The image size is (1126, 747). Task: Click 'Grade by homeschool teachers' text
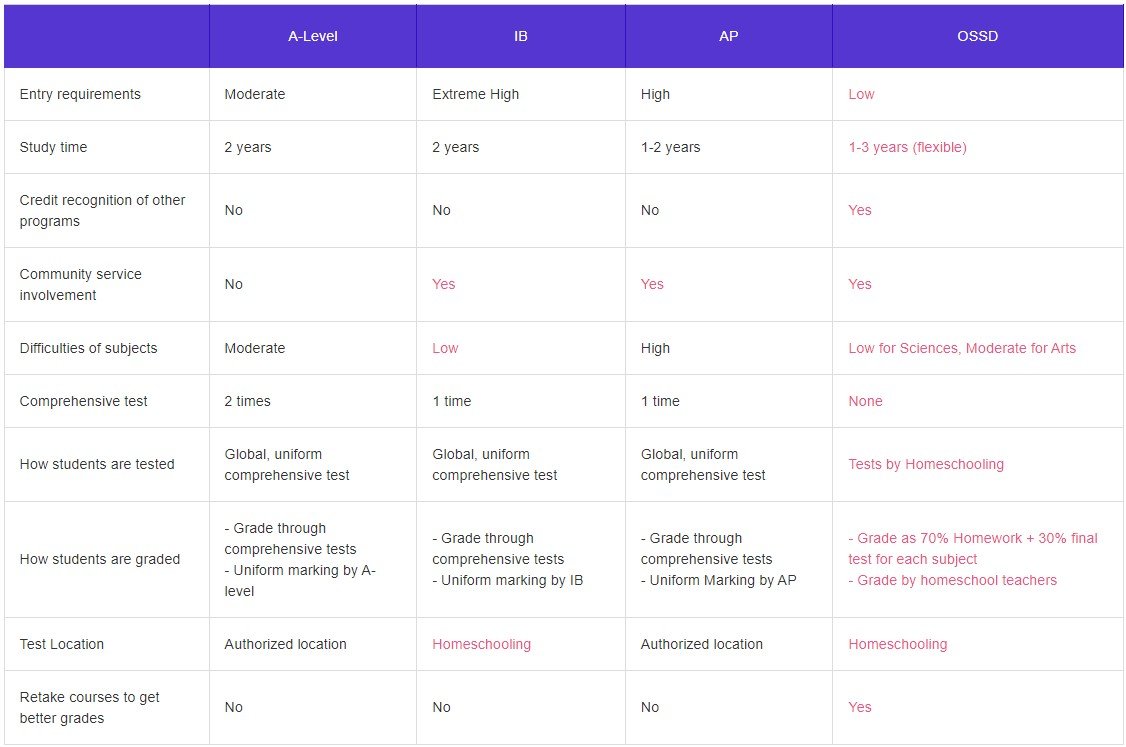pyautogui.click(x=956, y=580)
